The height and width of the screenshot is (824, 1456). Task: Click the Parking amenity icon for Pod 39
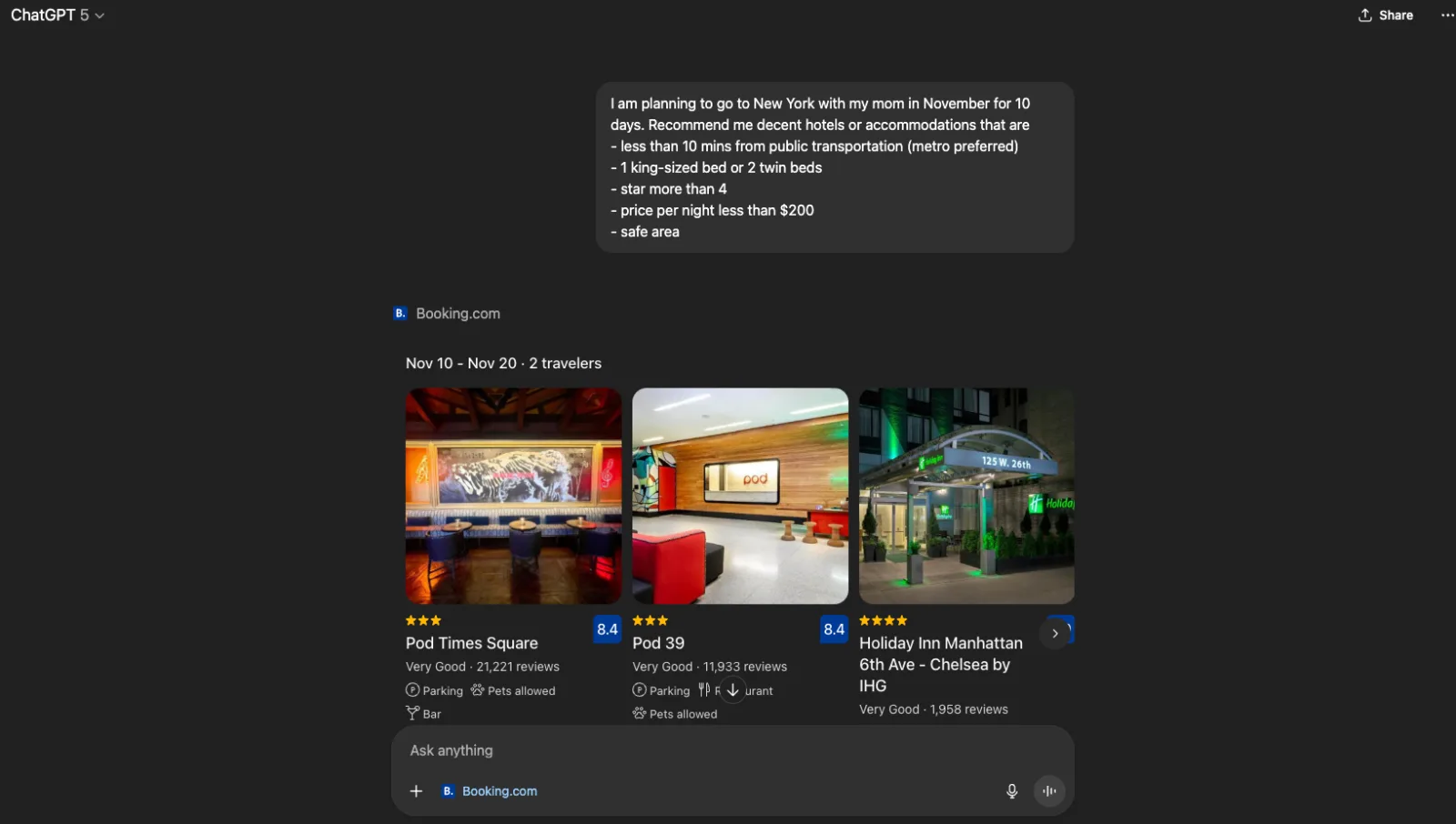point(639,690)
